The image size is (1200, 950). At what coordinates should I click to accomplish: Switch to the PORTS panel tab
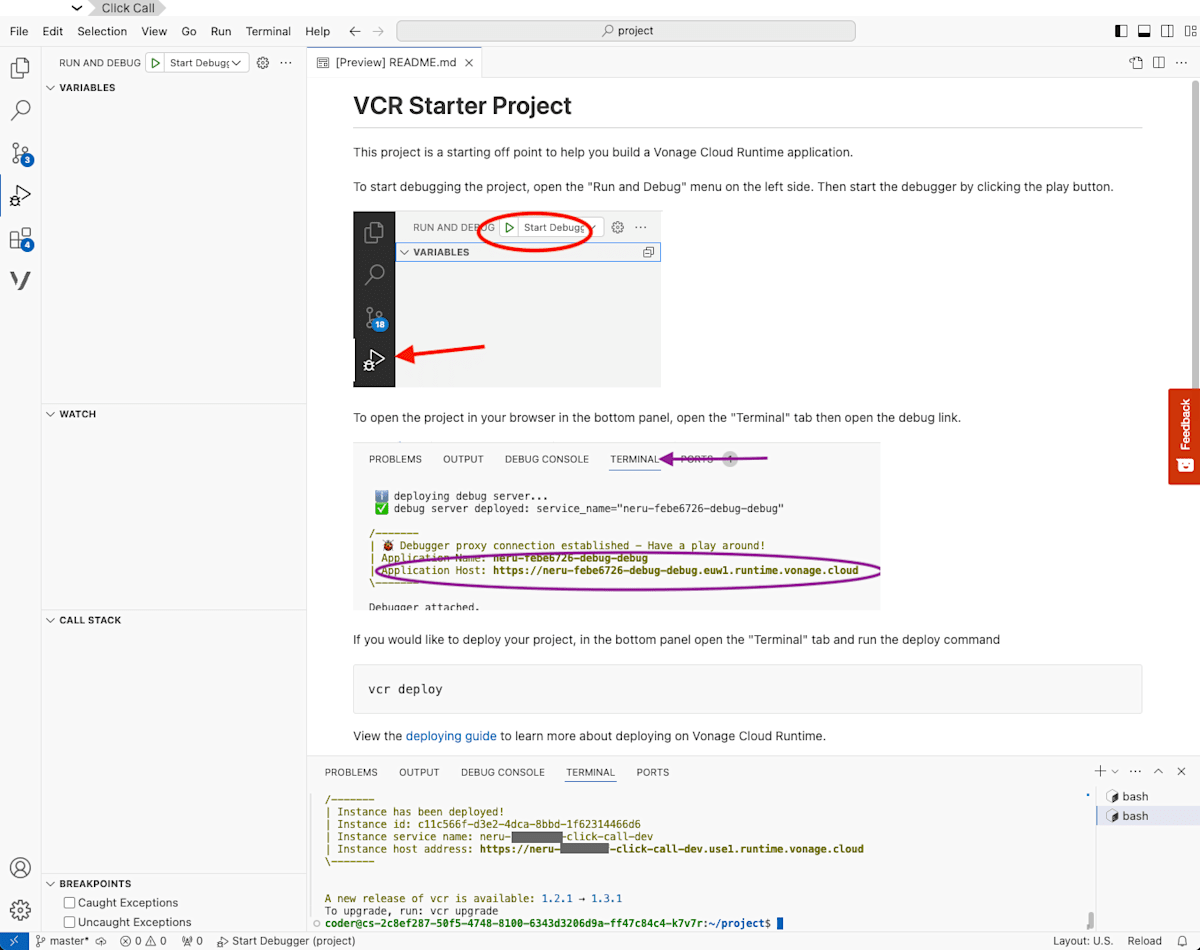(653, 772)
